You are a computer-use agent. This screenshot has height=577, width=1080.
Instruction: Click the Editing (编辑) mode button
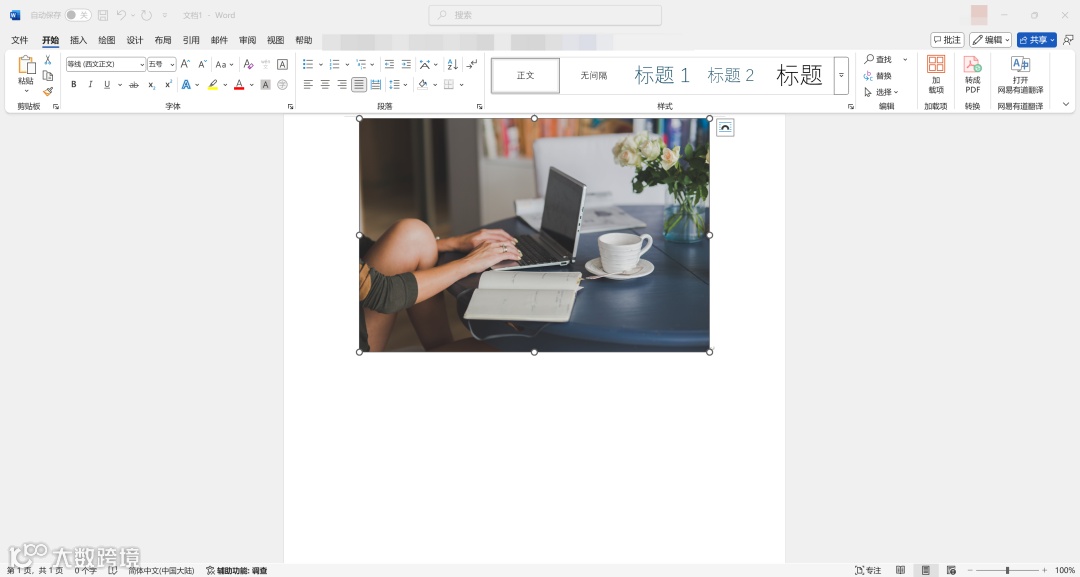[x=990, y=40]
